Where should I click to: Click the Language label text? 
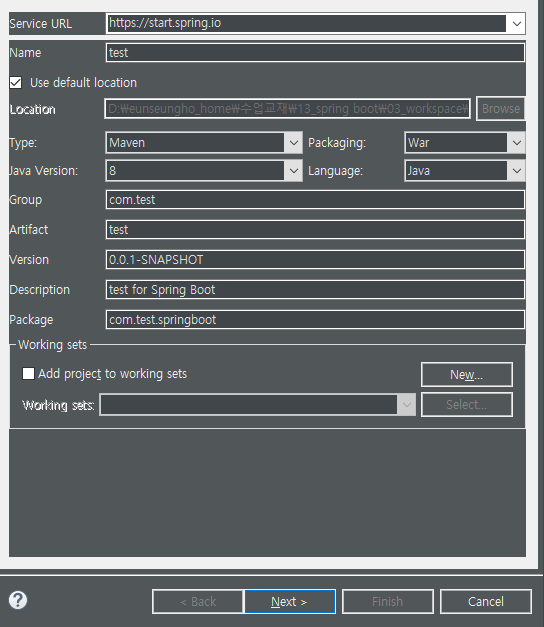tap(335, 171)
